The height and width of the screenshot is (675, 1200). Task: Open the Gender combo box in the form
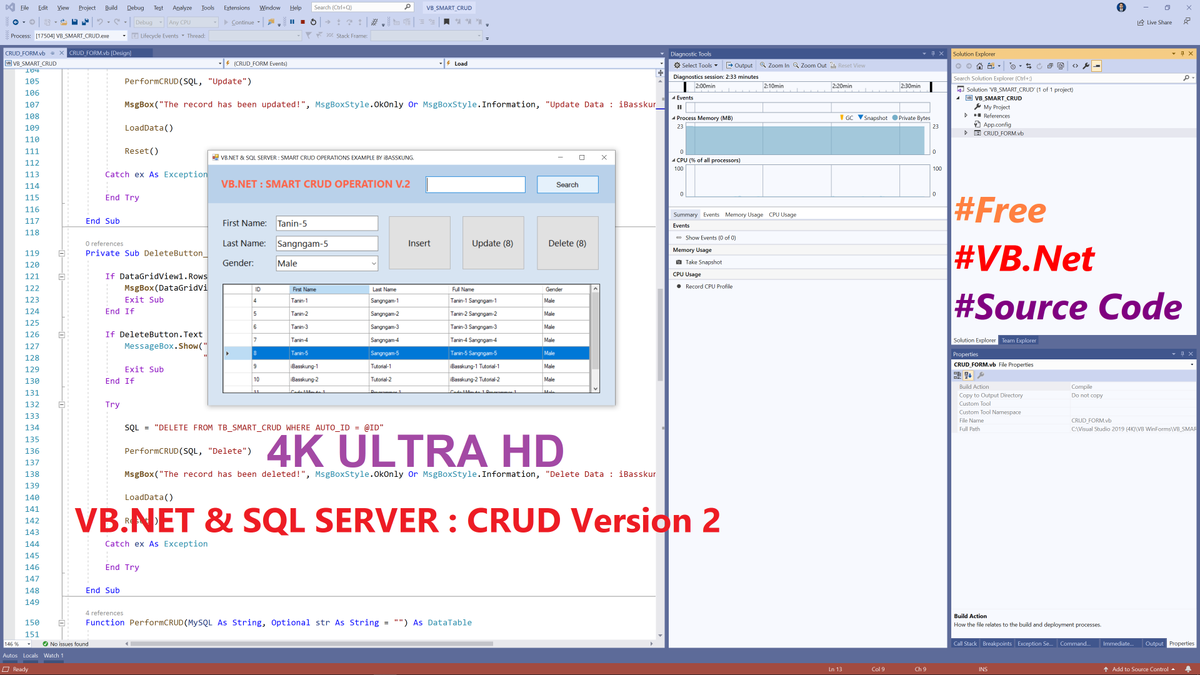(x=327, y=264)
